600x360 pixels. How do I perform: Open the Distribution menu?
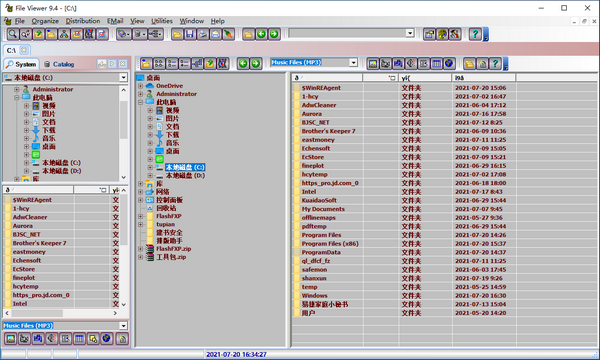pyautogui.click(x=83, y=21)
